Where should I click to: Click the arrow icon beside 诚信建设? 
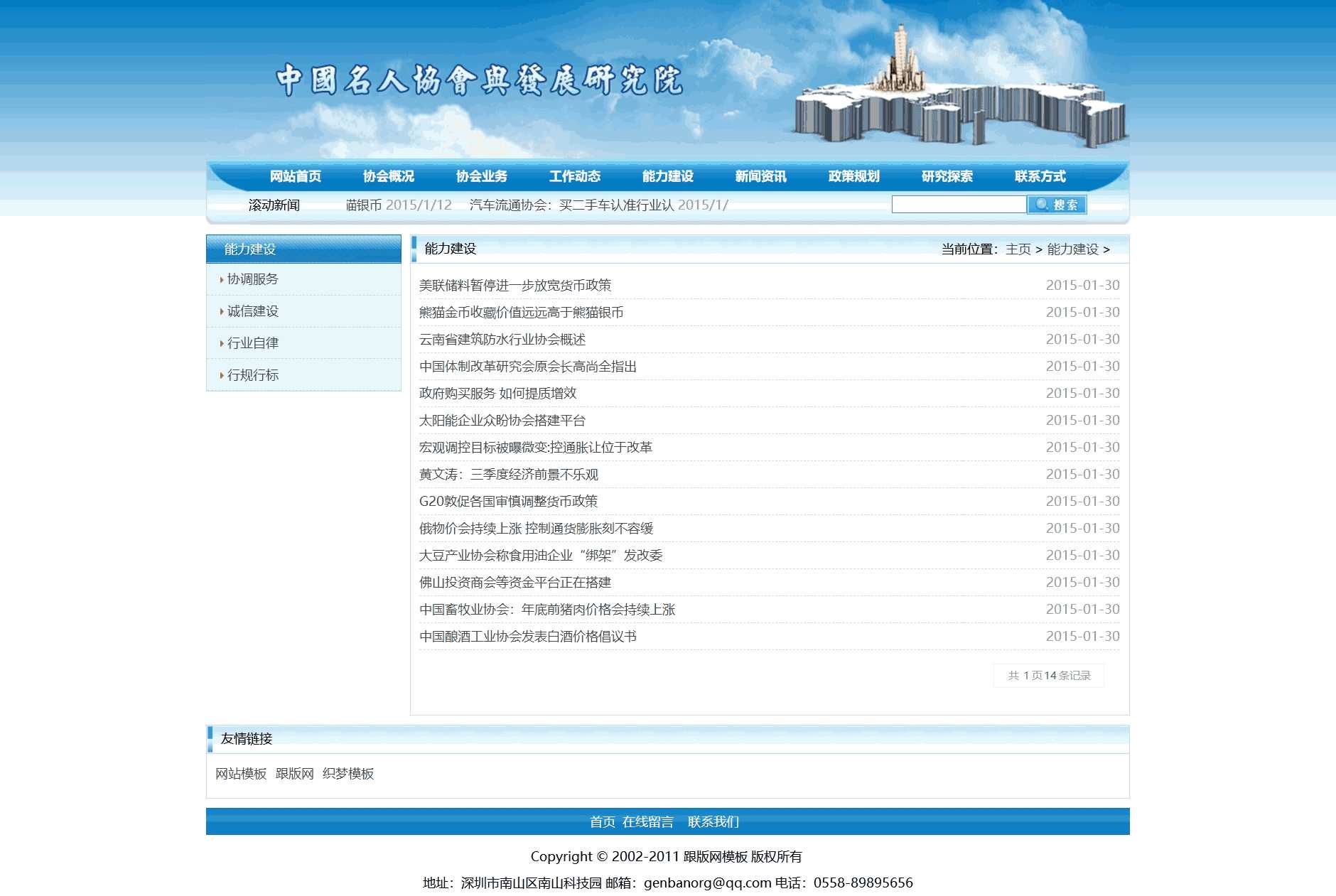[x=220, y=311]
